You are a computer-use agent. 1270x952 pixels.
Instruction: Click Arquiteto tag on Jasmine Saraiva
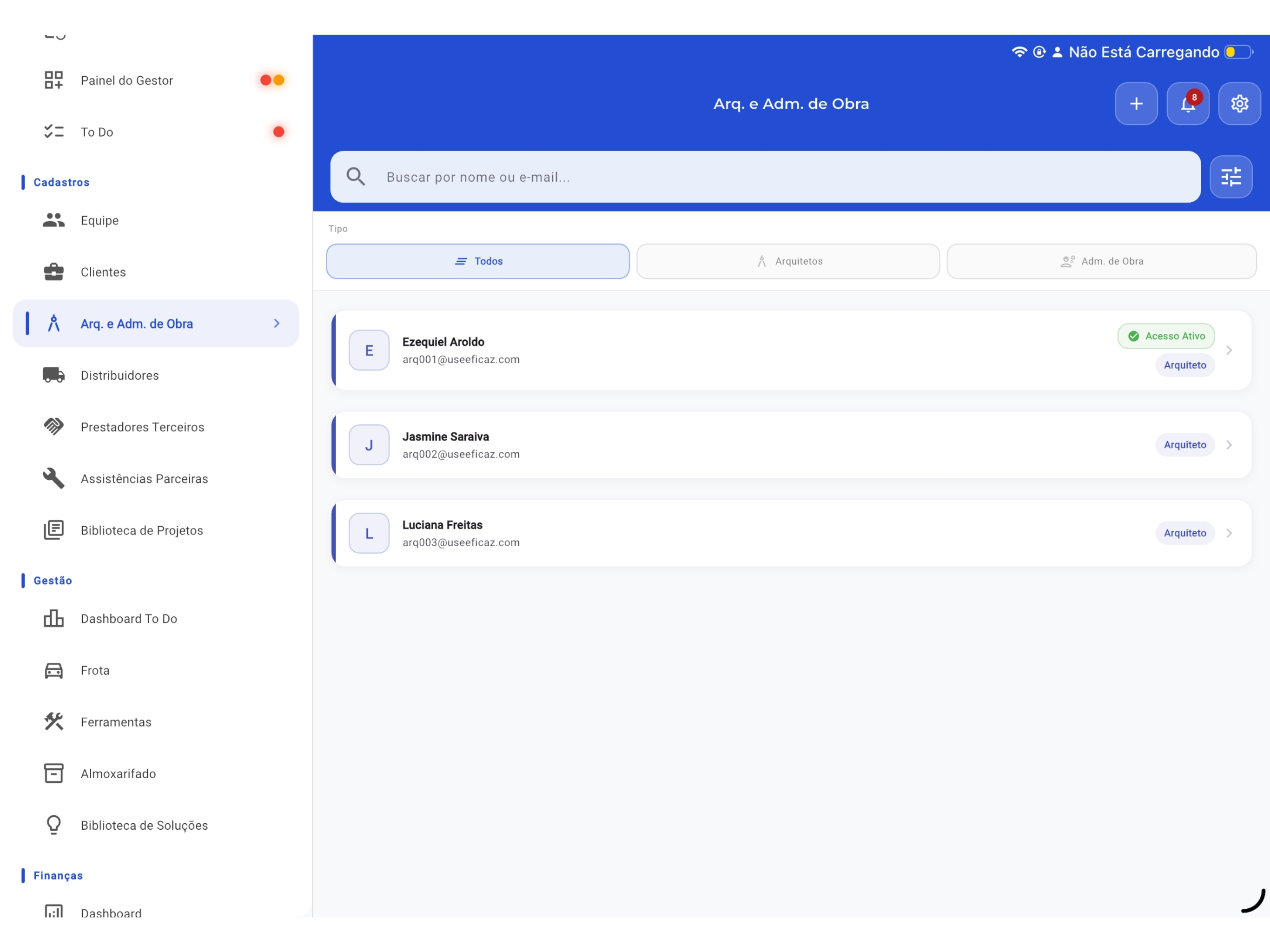click(x=1185, y=445)
